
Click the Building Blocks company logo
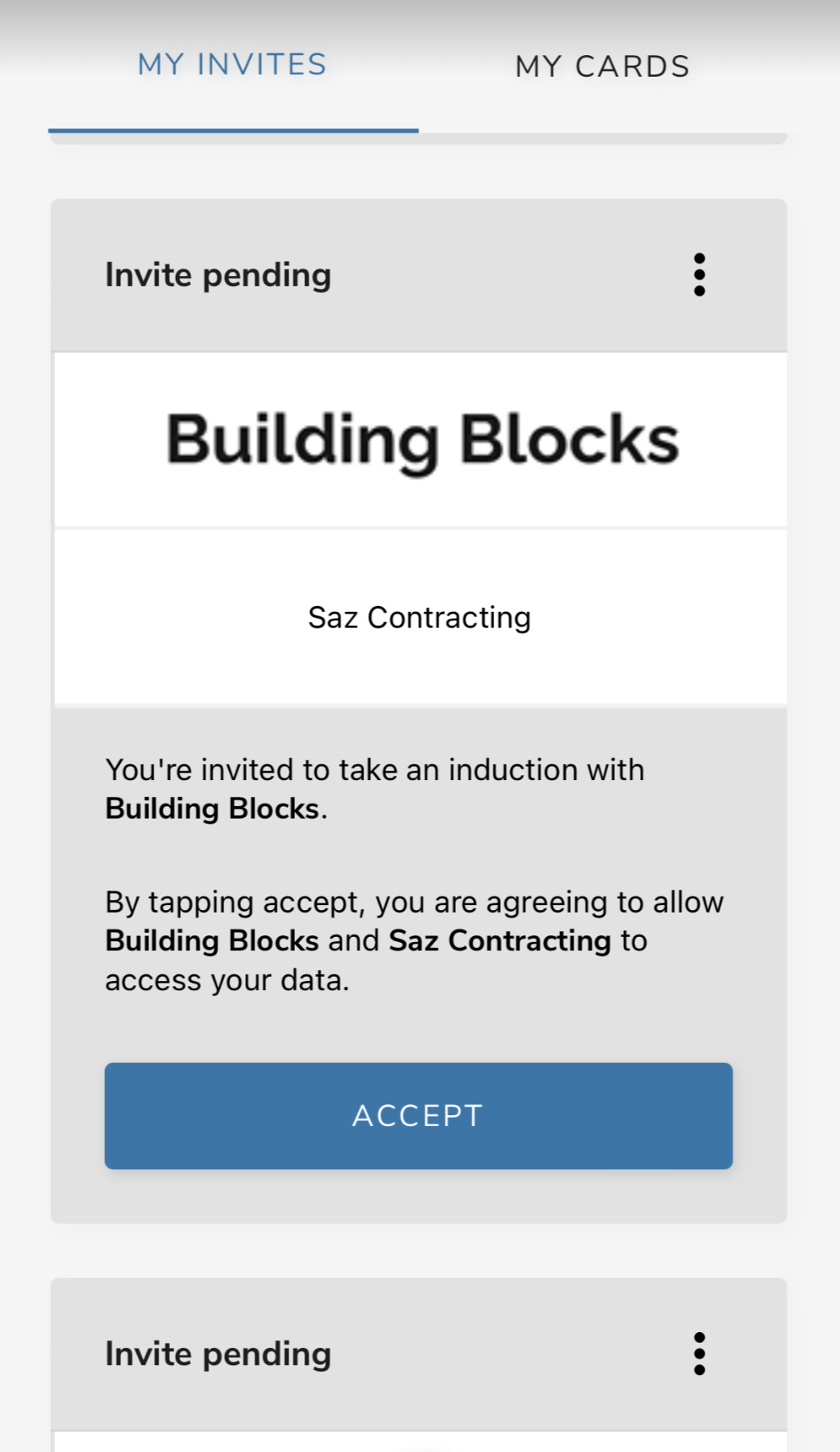(x=422, y=440)
